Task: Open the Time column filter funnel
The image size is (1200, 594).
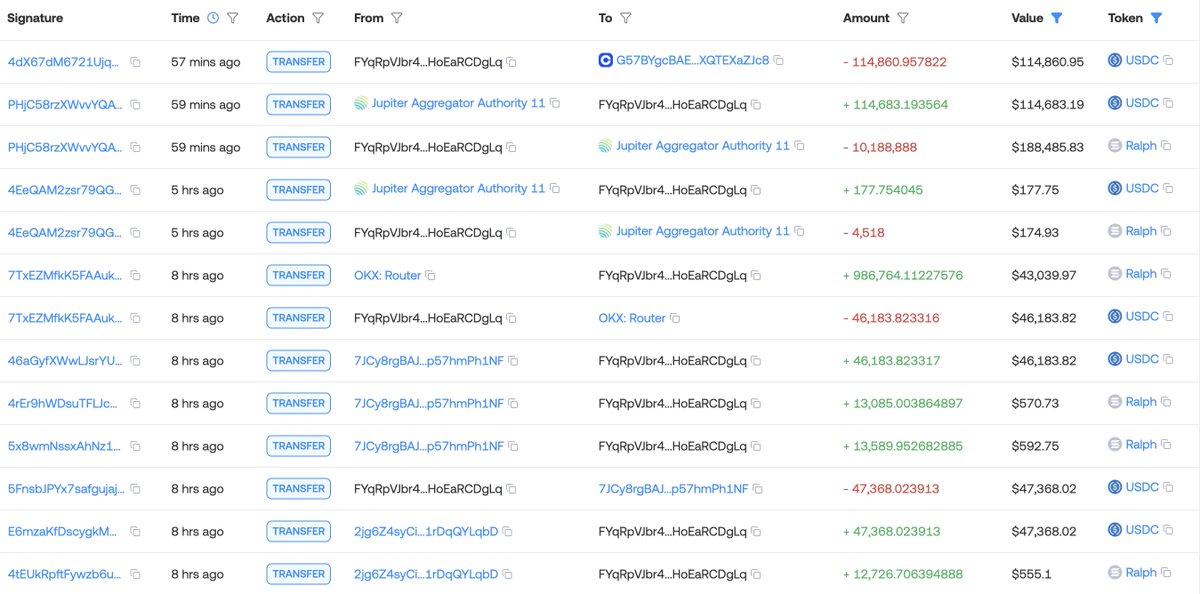Action: pos(233,18)
